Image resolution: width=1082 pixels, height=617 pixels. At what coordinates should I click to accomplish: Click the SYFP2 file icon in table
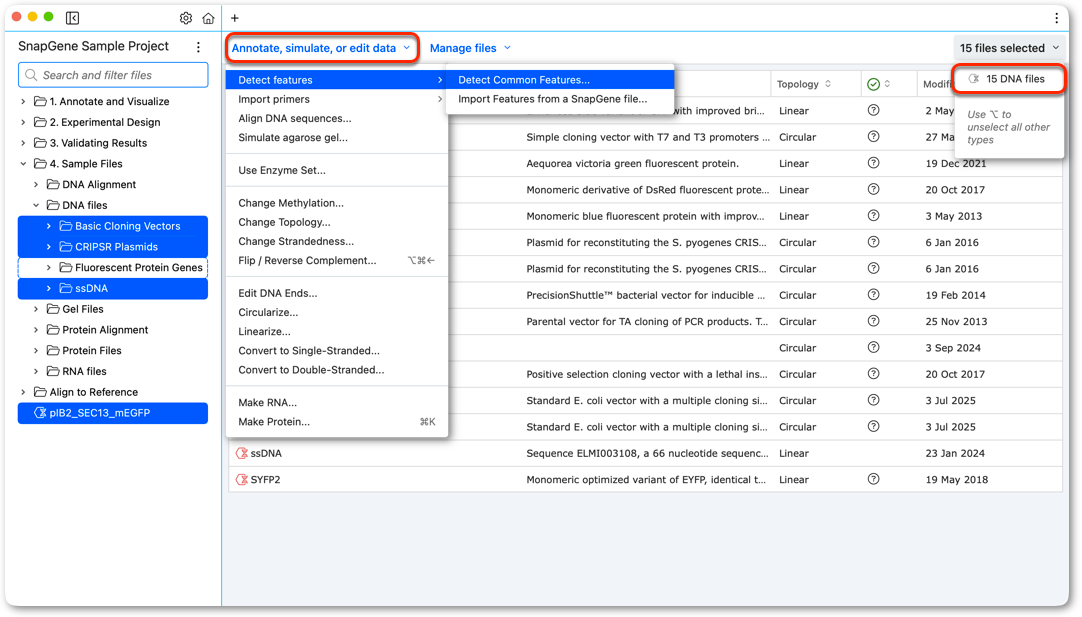click(242, 480)
